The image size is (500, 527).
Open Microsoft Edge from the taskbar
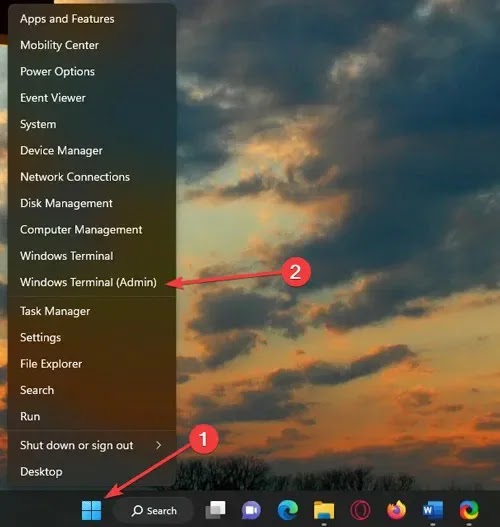pyautogui.click(x=288, y=510)
